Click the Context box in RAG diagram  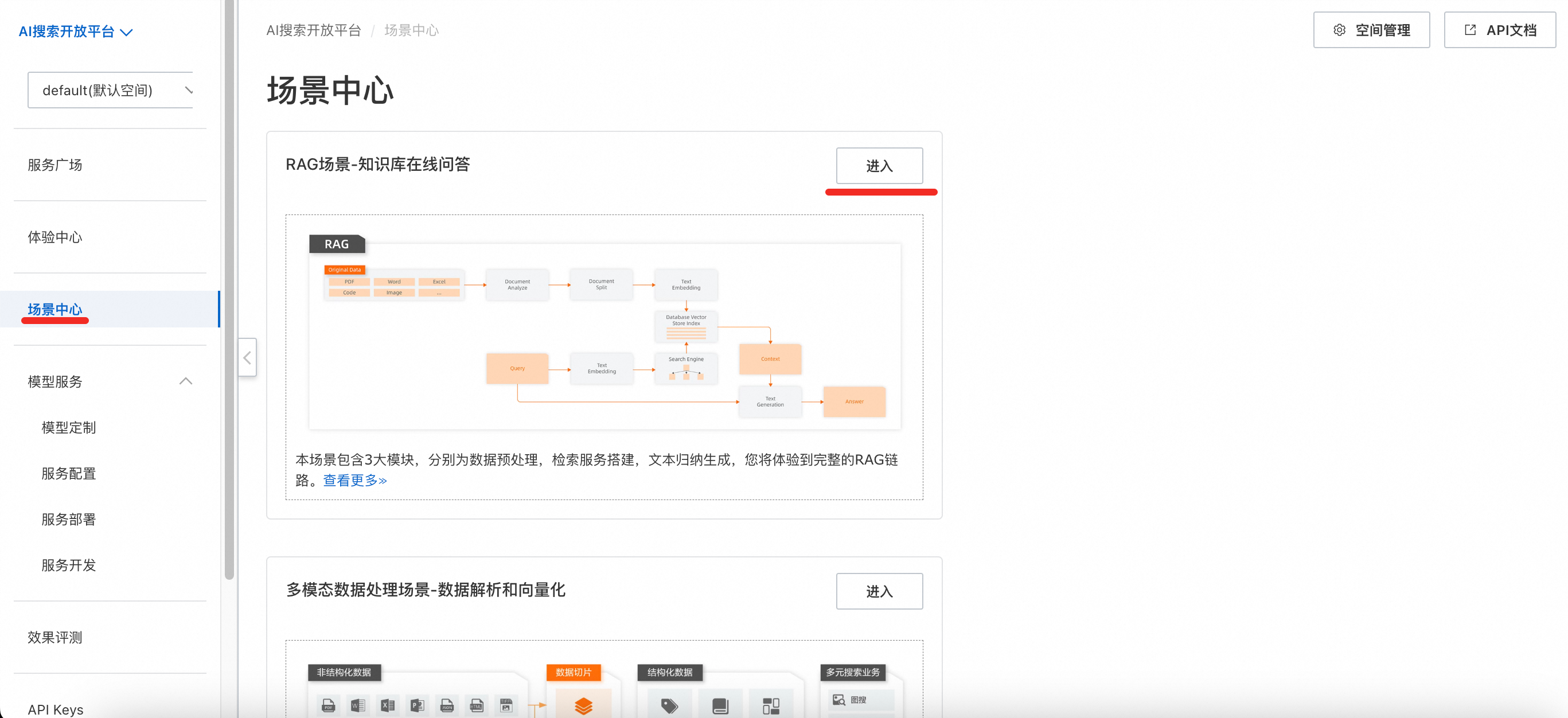pyautogui.click(x=770, y=359)
